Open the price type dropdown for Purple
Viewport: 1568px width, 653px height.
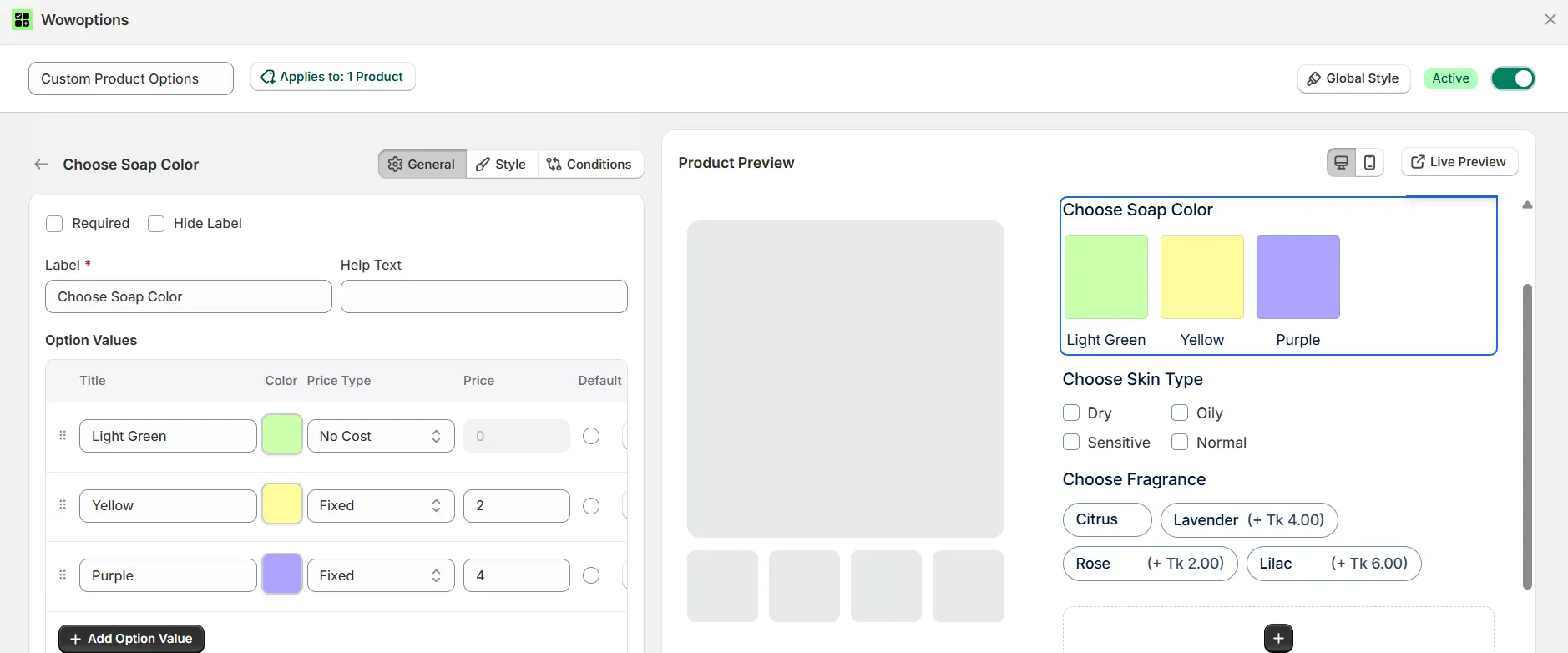tap(380, 575)
